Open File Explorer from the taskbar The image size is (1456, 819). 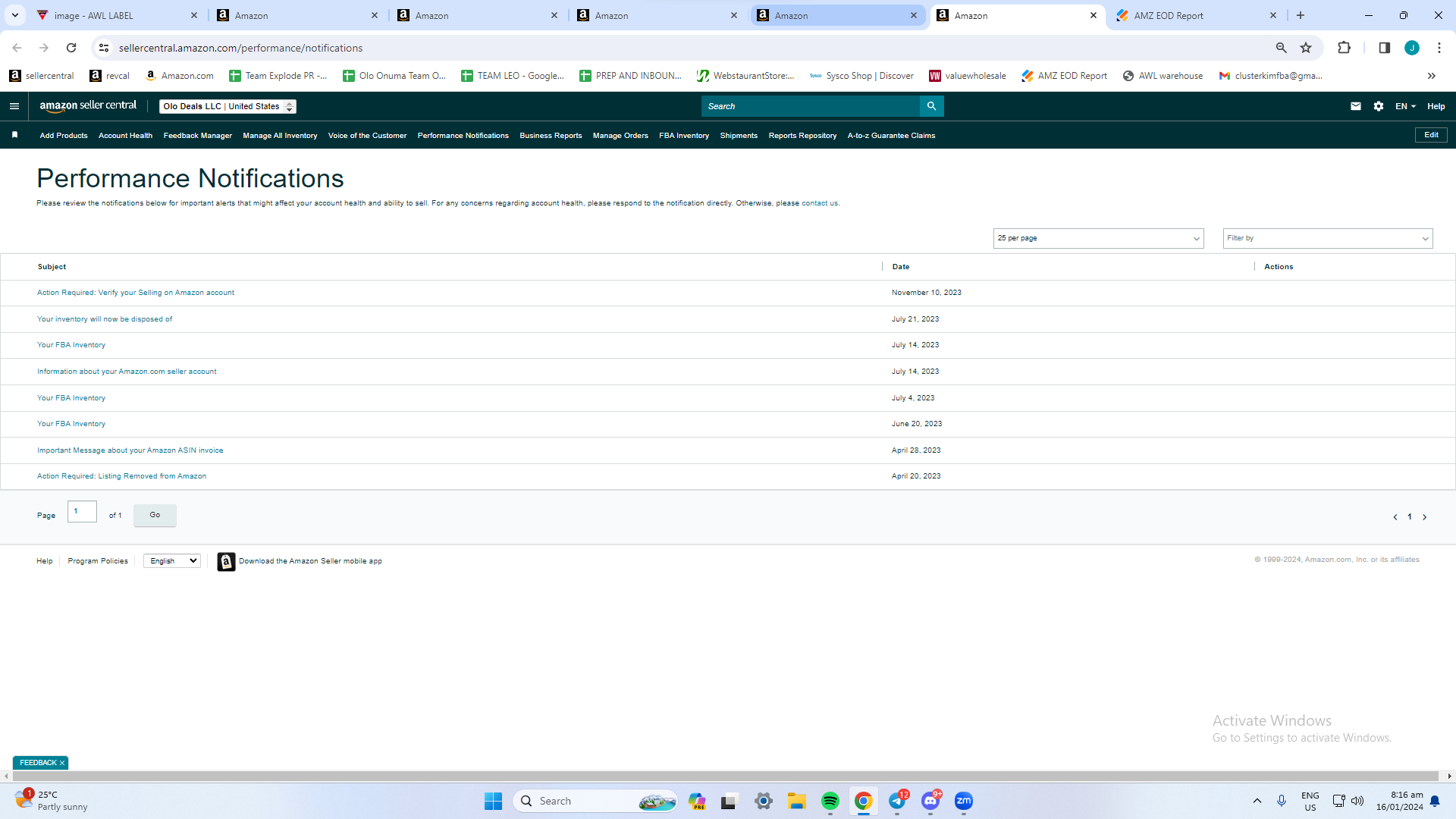[x=797, y=801]
